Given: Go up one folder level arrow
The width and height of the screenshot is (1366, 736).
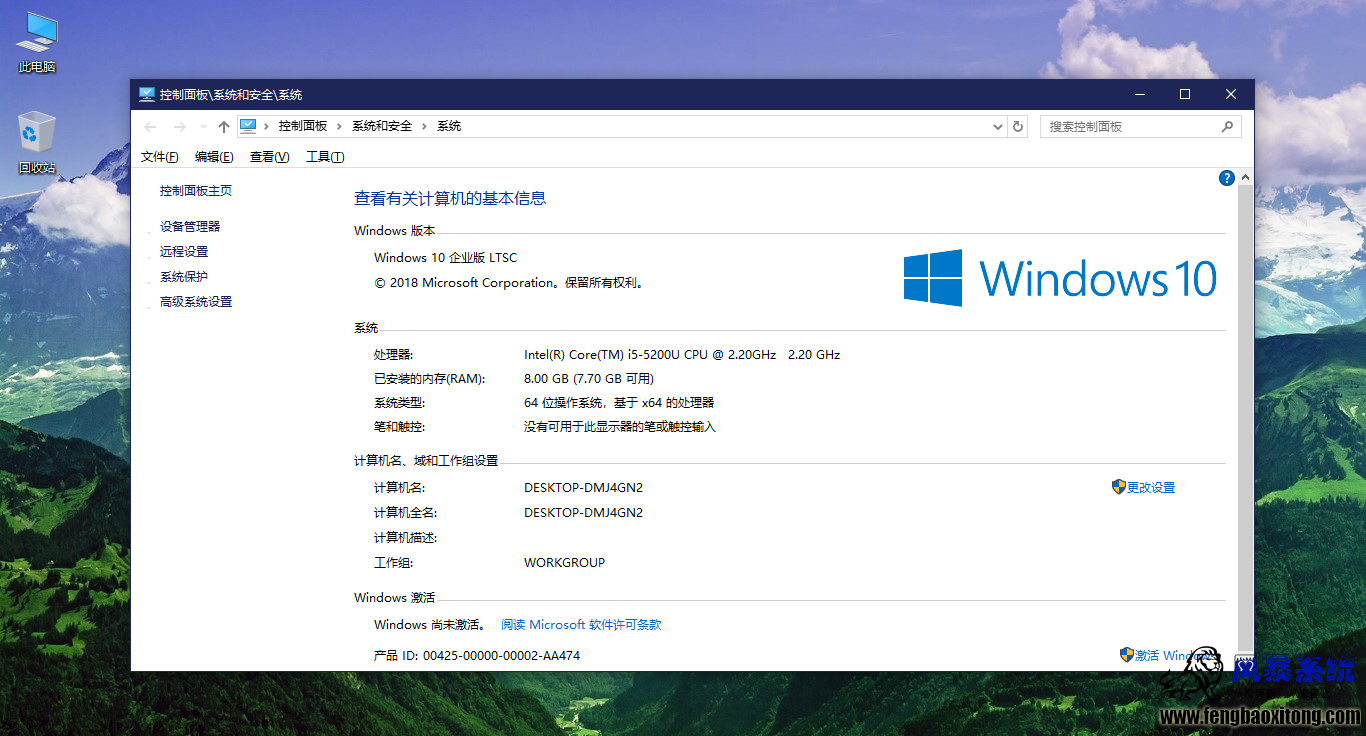Looking at the screenshot, I should click(x=224, y=127).
